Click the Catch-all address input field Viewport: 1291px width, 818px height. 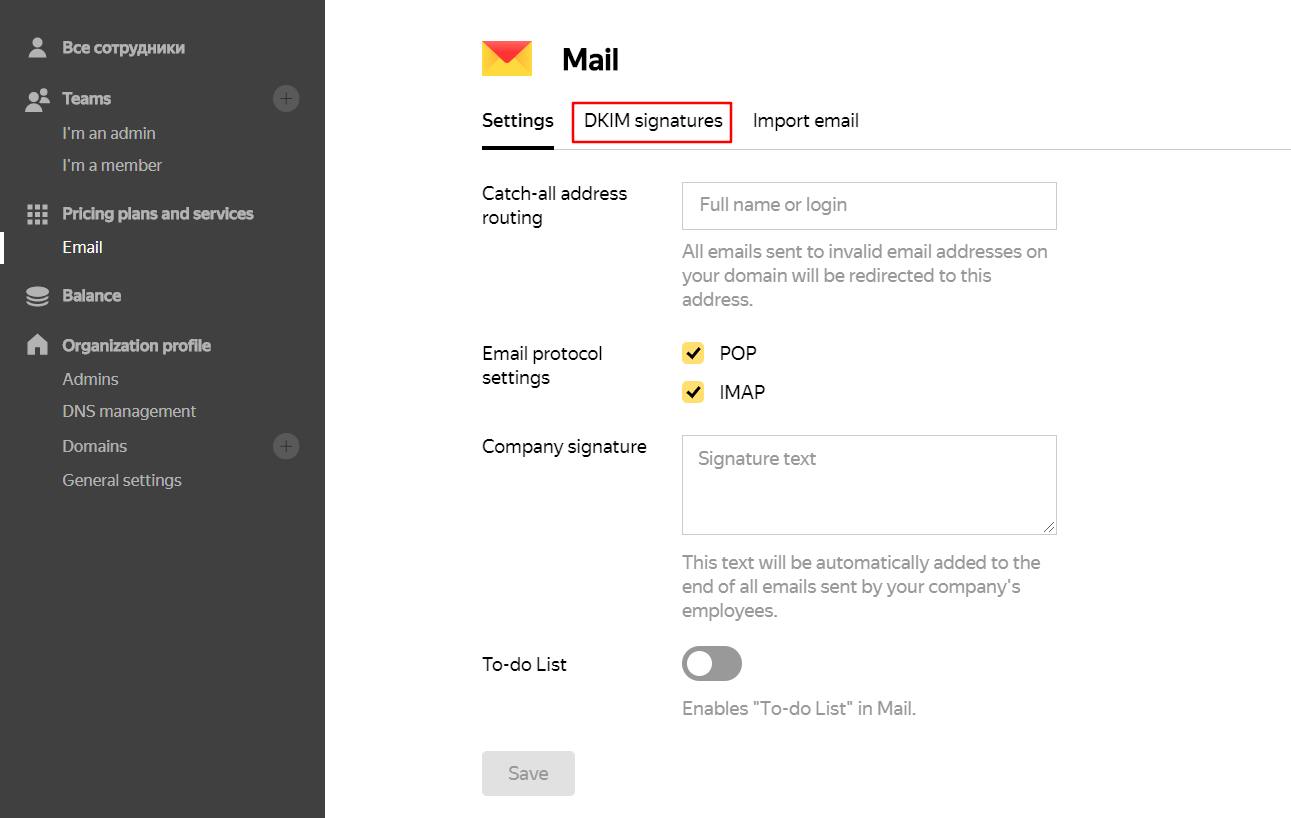click(868, 205)
